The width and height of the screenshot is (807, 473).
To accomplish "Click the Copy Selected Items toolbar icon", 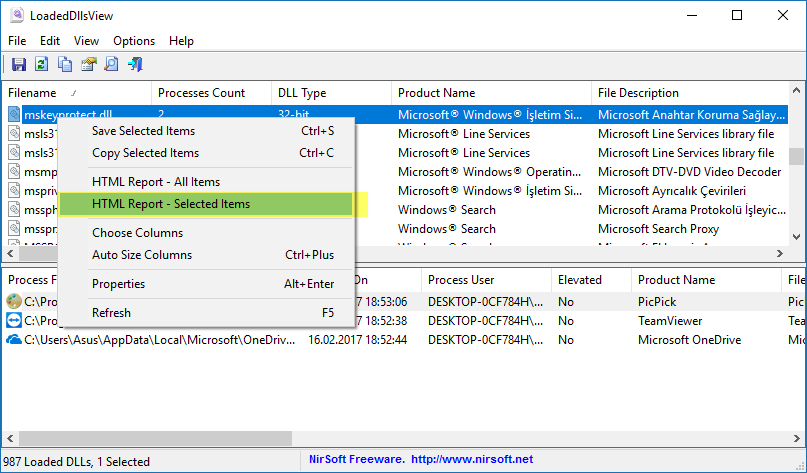I will 65,65.
